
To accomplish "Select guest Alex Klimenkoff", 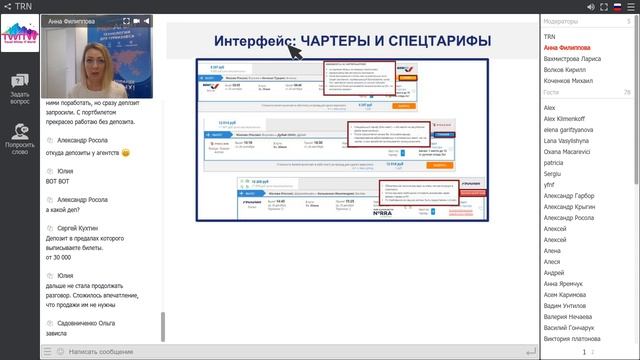I will 564,119.
